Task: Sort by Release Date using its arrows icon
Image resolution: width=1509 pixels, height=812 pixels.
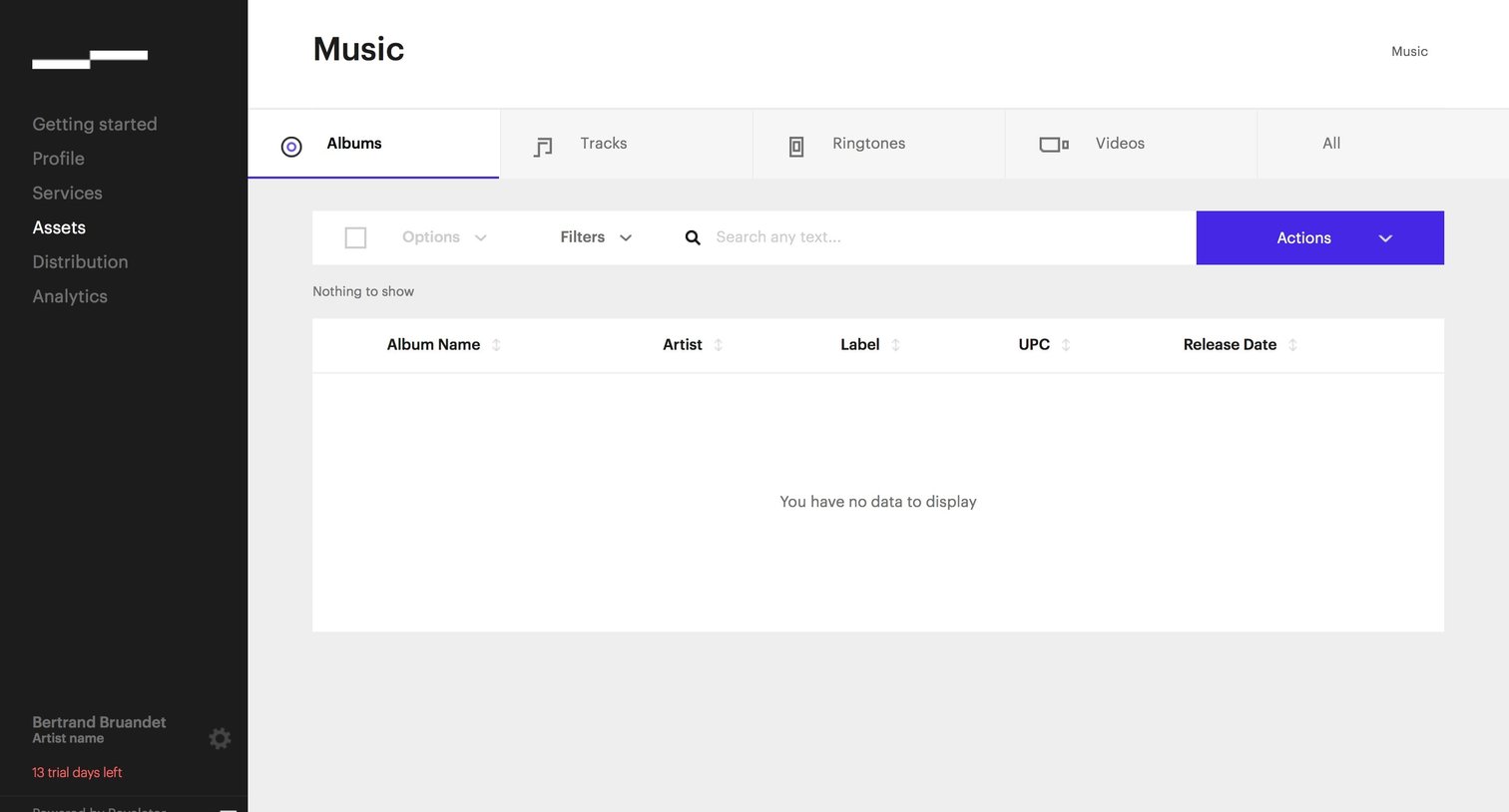Action: coord(1292,345)
